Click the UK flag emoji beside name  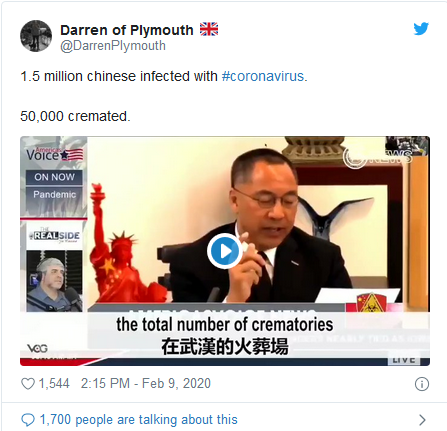pyautogui.click(x=209, y=29)
